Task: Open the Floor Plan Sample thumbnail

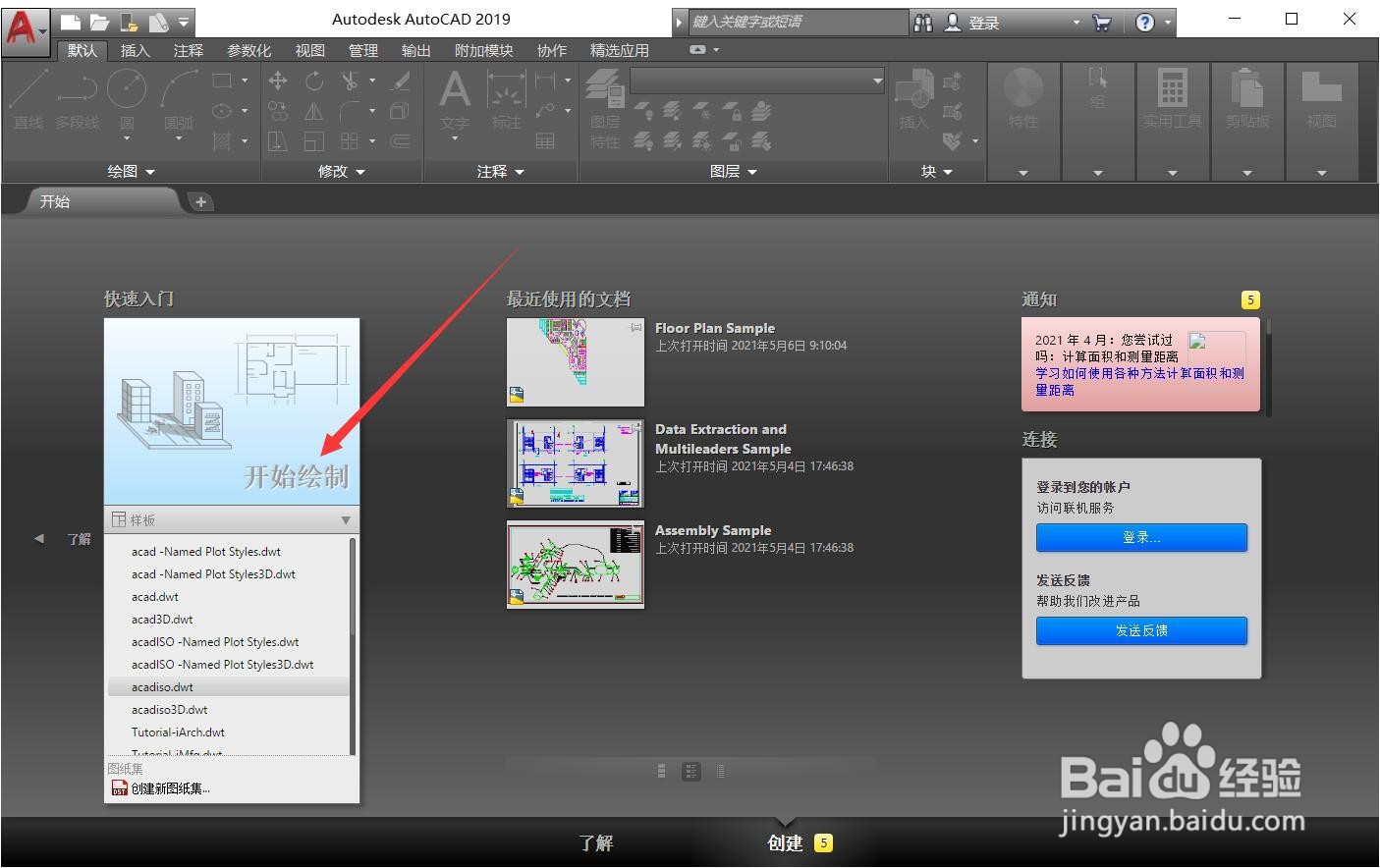Action: click(x=576, y=361)
